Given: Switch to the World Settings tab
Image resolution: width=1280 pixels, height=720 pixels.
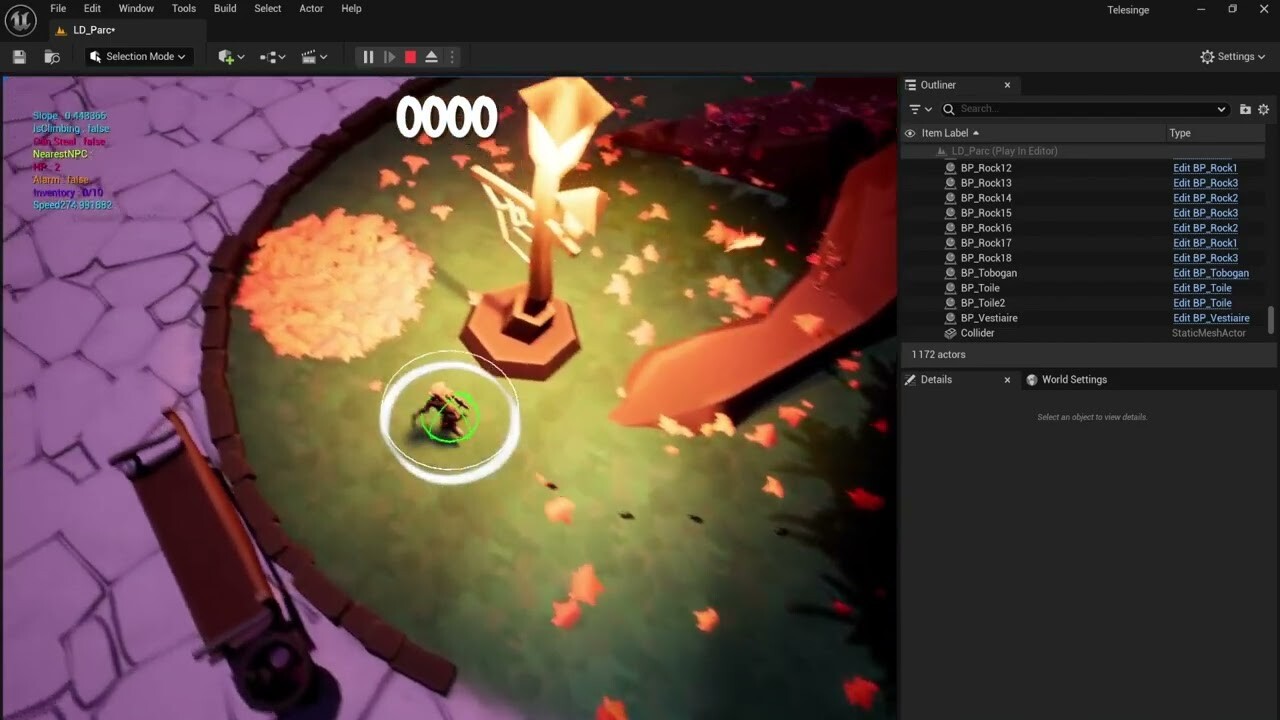Looking at the screenshot, I should pyautogui.click(x=1067, y=379).
